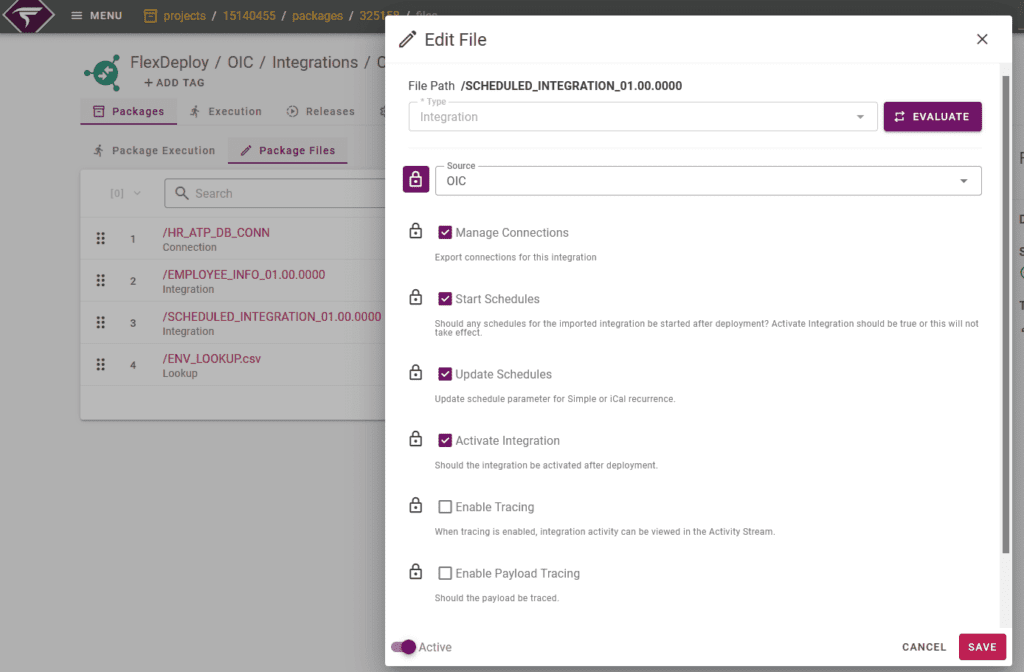Open the hamburger MENU icon
Screen dimensions: 1024x672
click(x=76, y=15)
